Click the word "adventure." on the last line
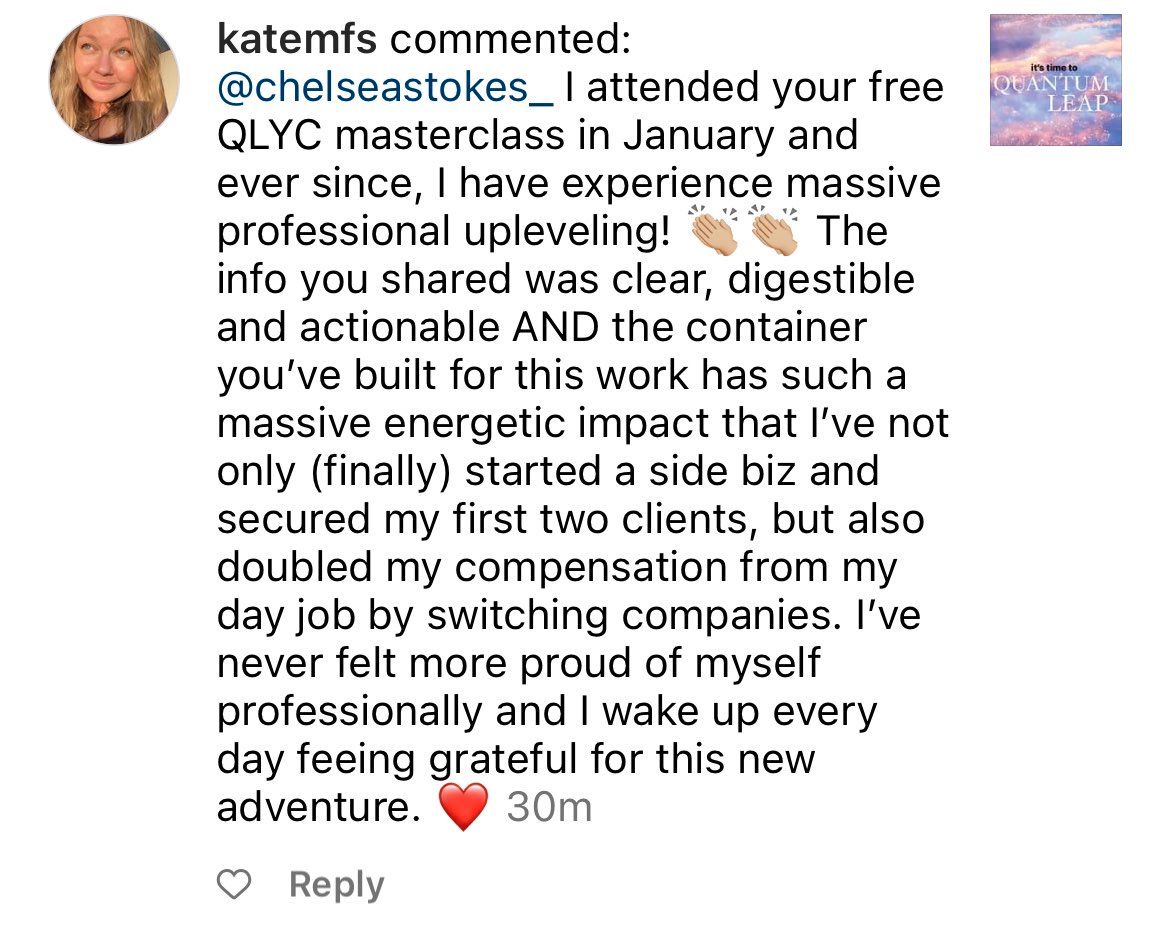The height and width of the screenshot is (926, 1170). pos(318,807)
